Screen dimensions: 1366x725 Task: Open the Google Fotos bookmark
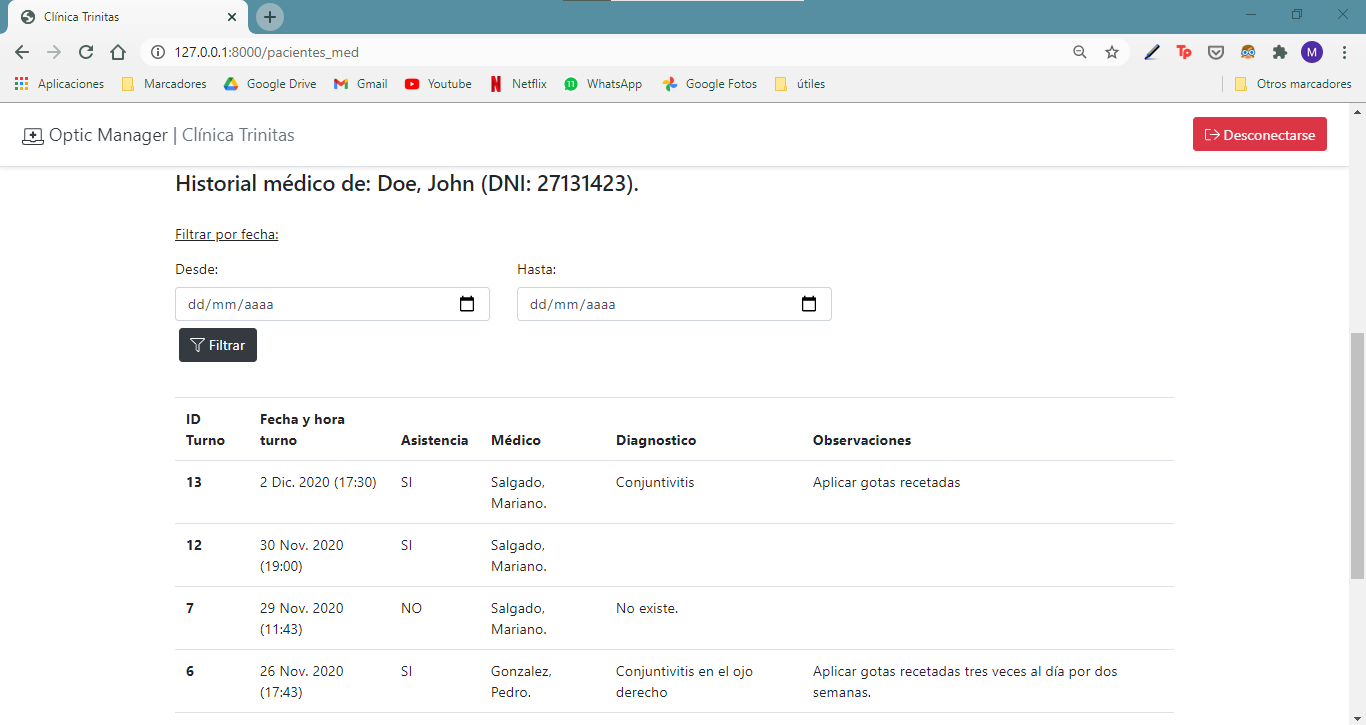(709, 84)
